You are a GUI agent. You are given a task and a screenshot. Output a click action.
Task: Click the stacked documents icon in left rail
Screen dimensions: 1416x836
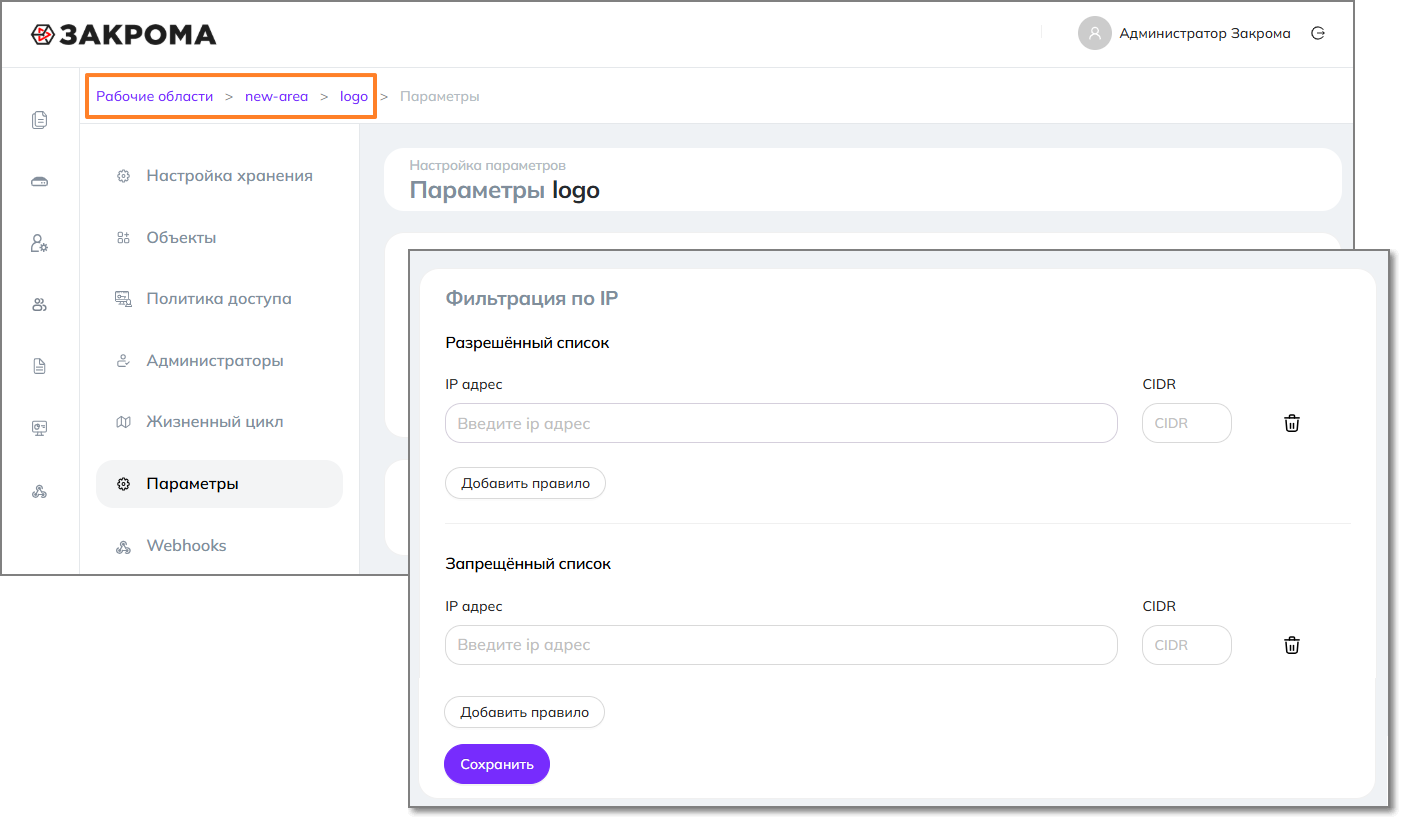click(40, 120)
